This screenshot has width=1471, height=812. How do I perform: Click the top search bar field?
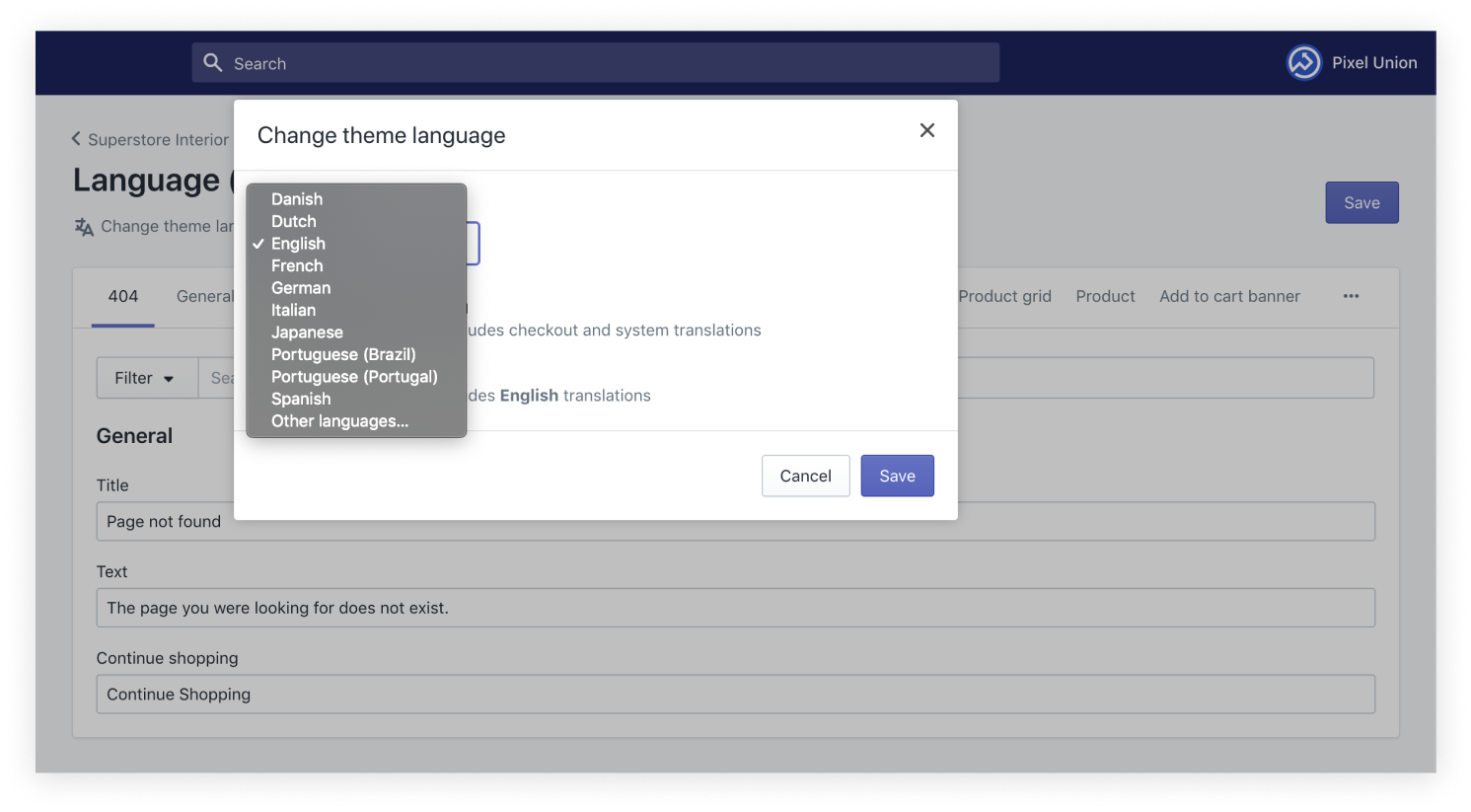point(612,63)
